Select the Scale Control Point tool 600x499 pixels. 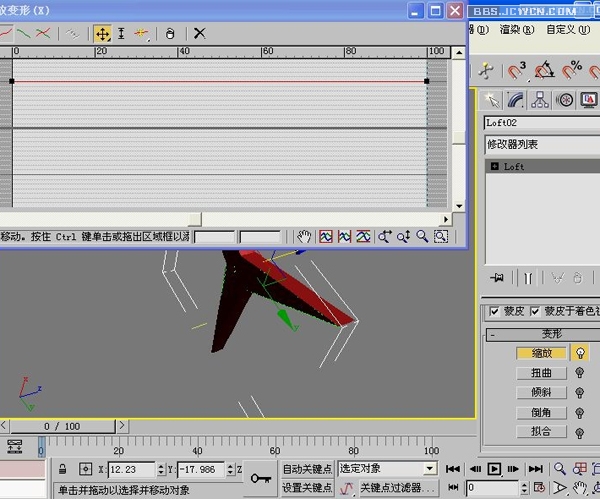(x=121, y=34)
